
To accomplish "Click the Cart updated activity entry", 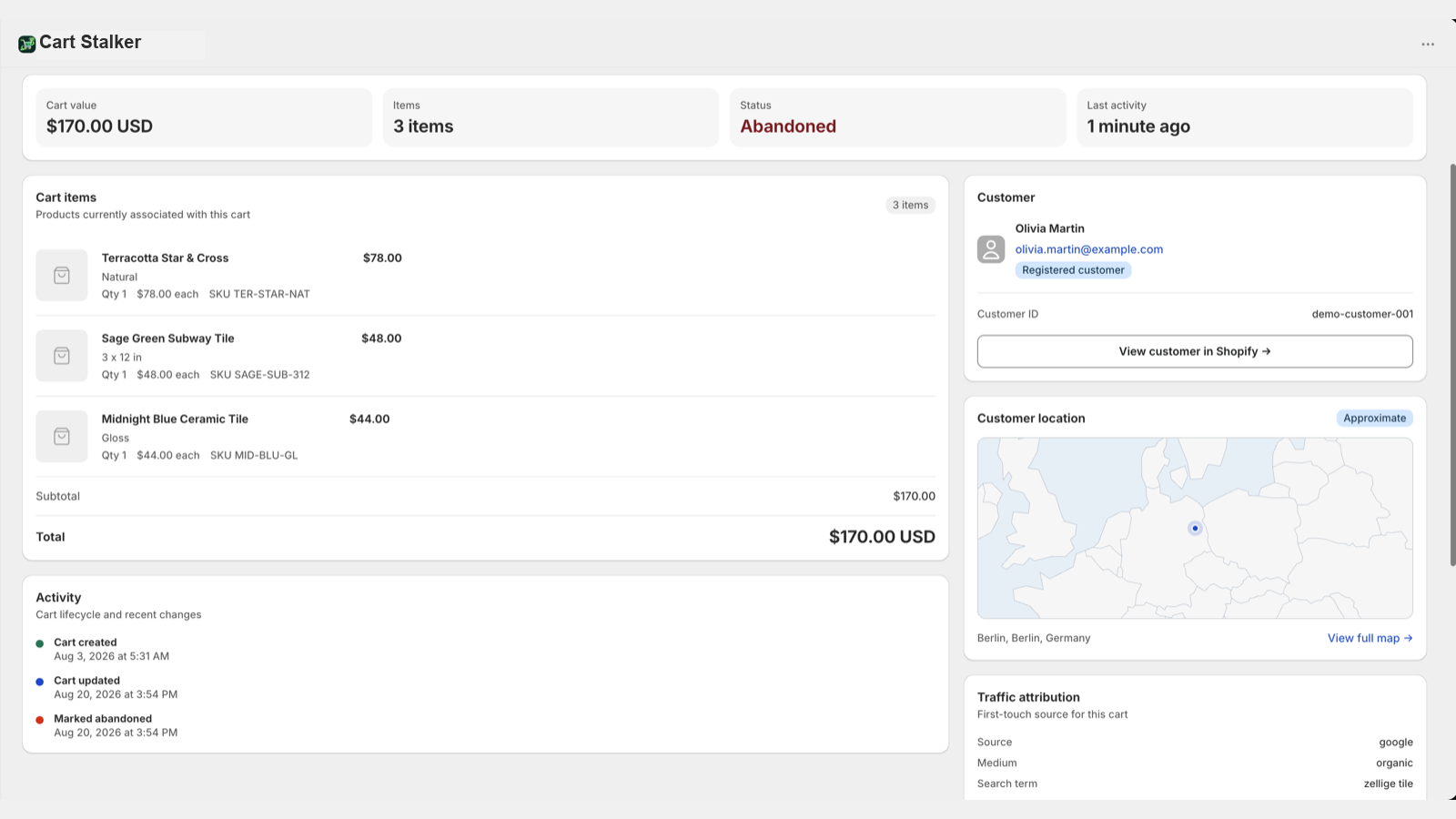I will click(116, 687).
